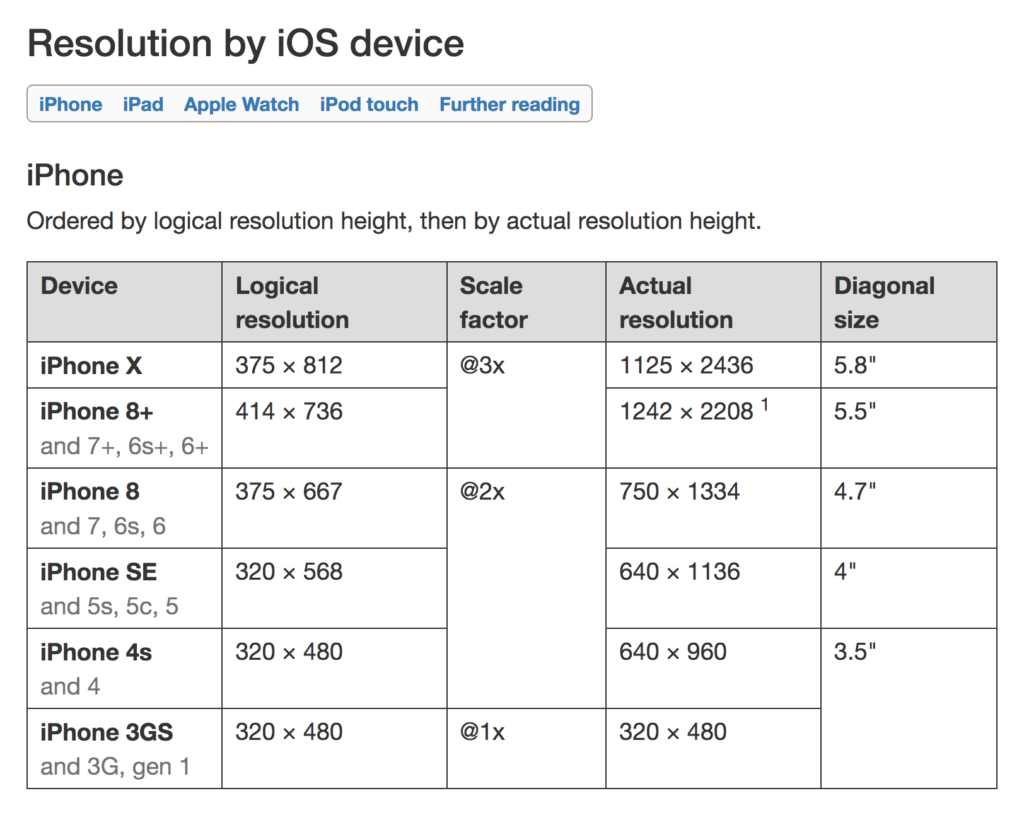Click the 5.8" diagonal size value
Viewport: 1024px width, 815px height.
(854, 365)
